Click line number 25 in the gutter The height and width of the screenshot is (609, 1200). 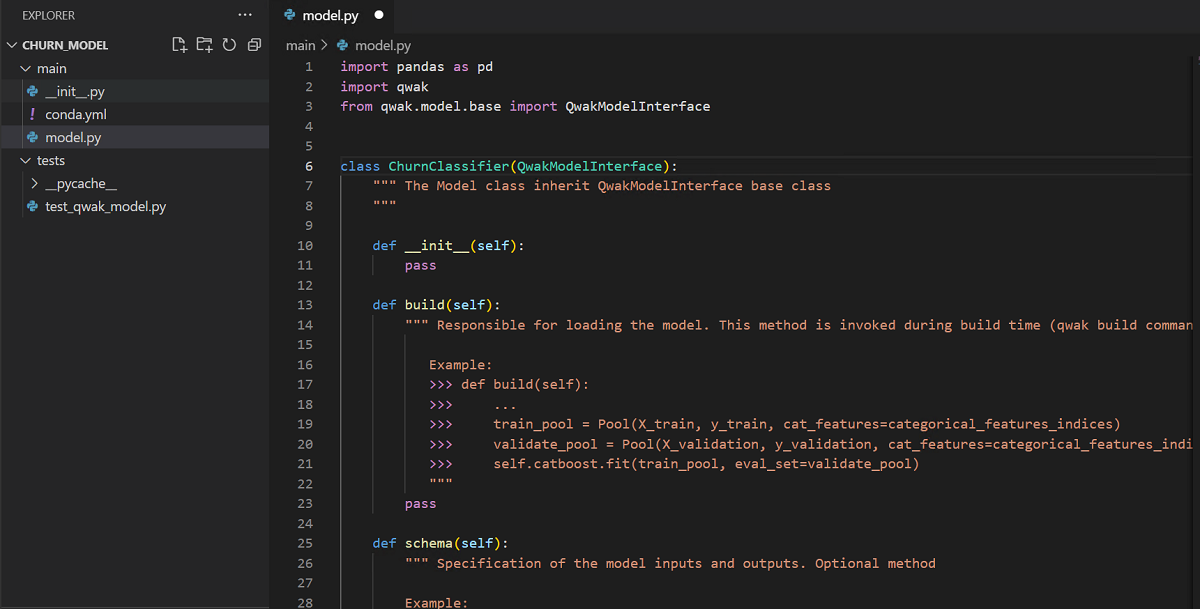coord(305,543)
